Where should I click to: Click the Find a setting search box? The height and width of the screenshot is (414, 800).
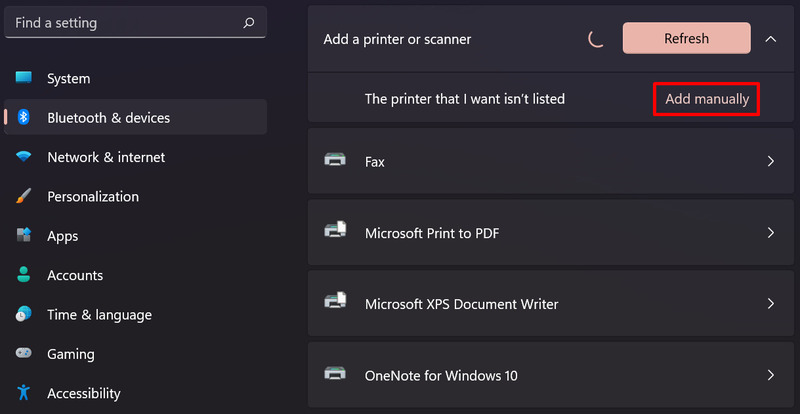pos(135,22)
